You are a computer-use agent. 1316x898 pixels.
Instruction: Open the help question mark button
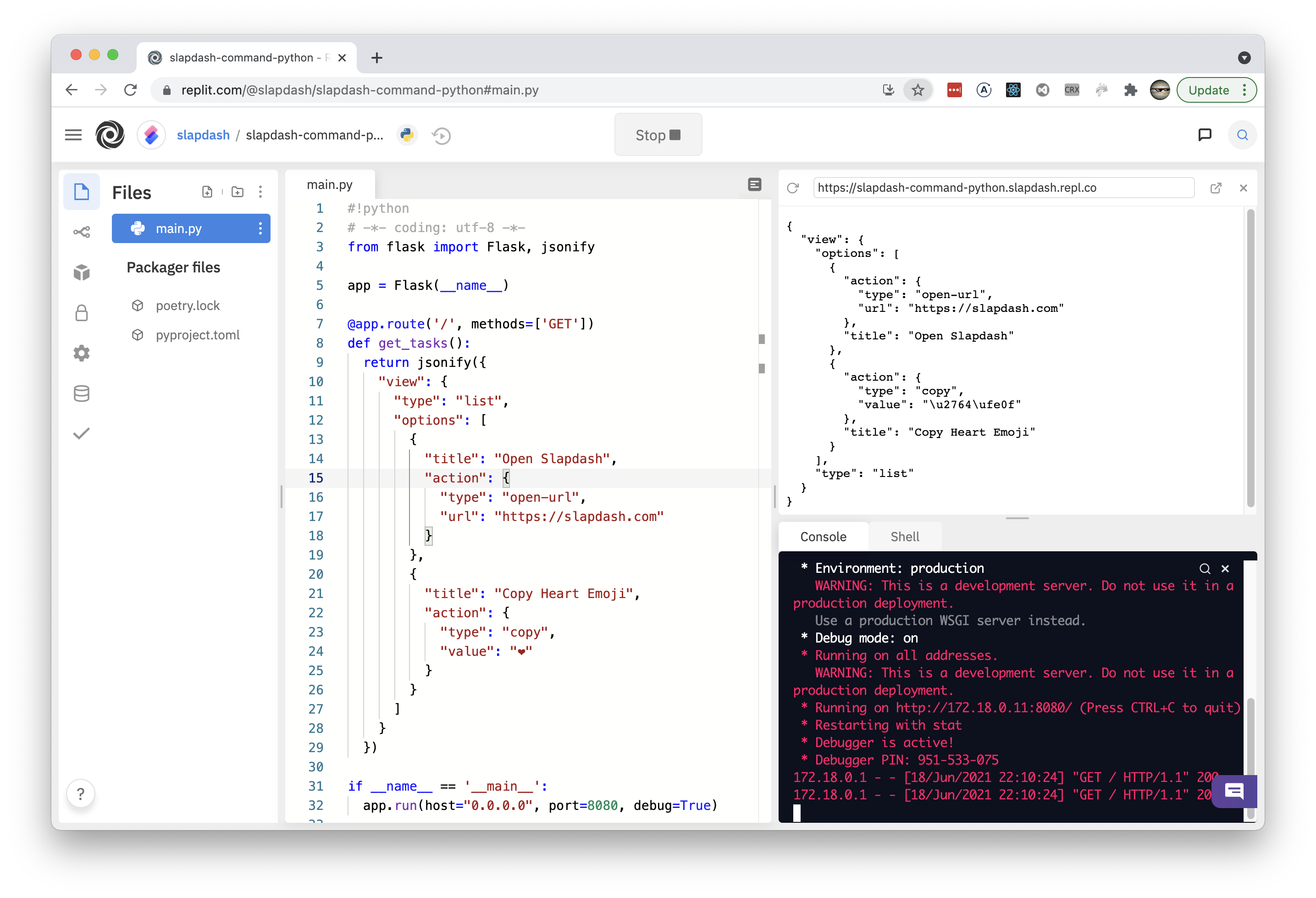[80, 794]
